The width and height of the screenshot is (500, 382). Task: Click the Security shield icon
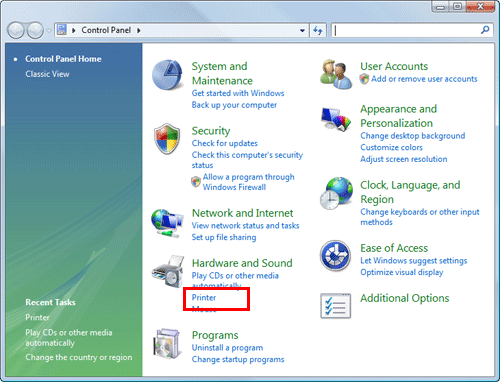click(167, 139)
